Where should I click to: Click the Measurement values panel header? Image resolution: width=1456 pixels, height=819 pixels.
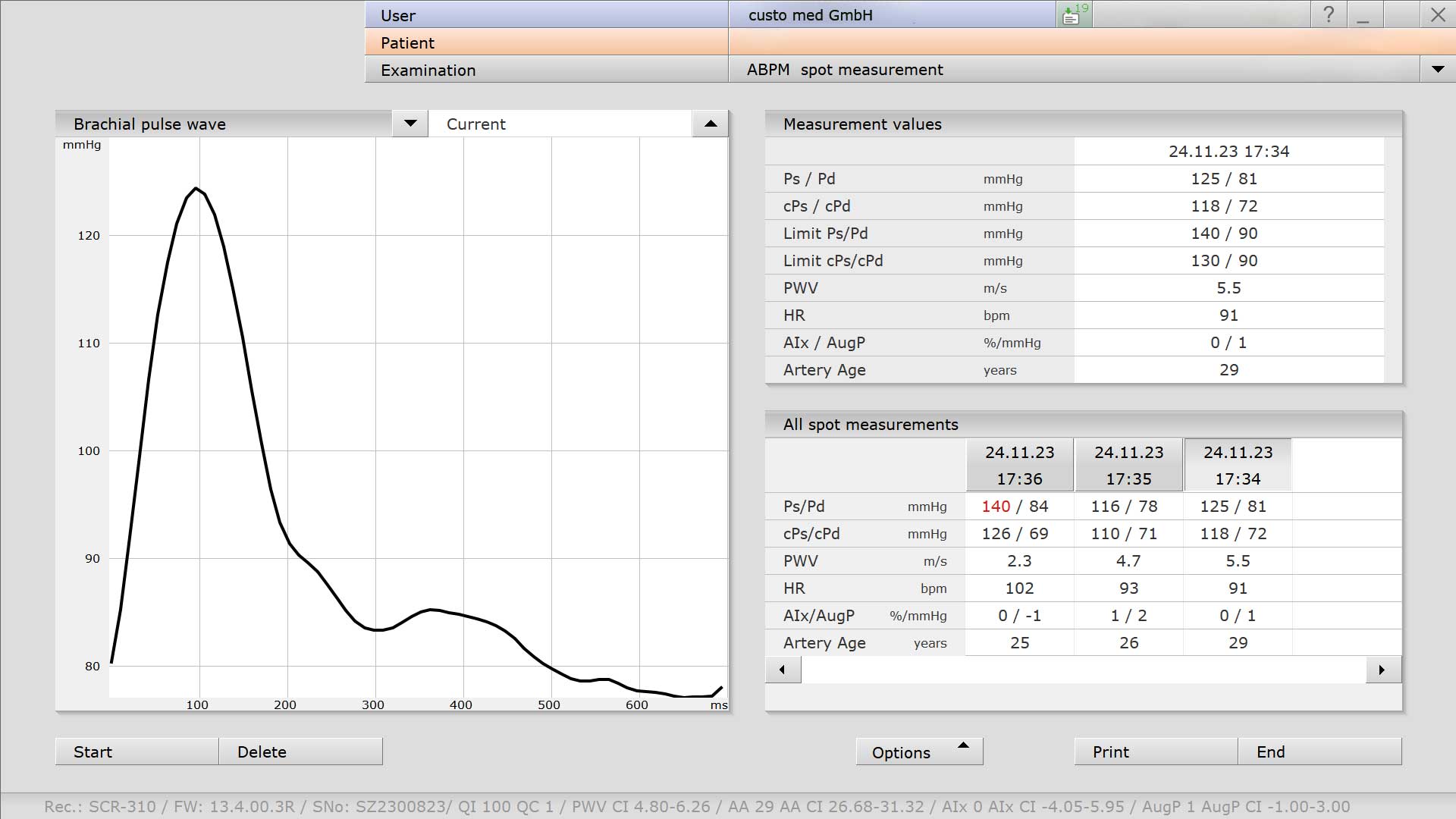(1084, 124)
